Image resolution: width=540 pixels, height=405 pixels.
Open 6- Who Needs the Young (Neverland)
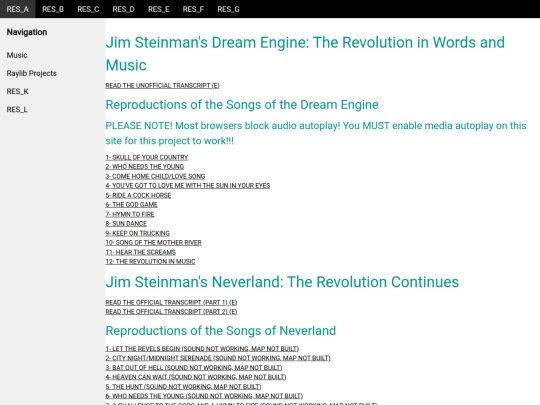pos(204,396)
